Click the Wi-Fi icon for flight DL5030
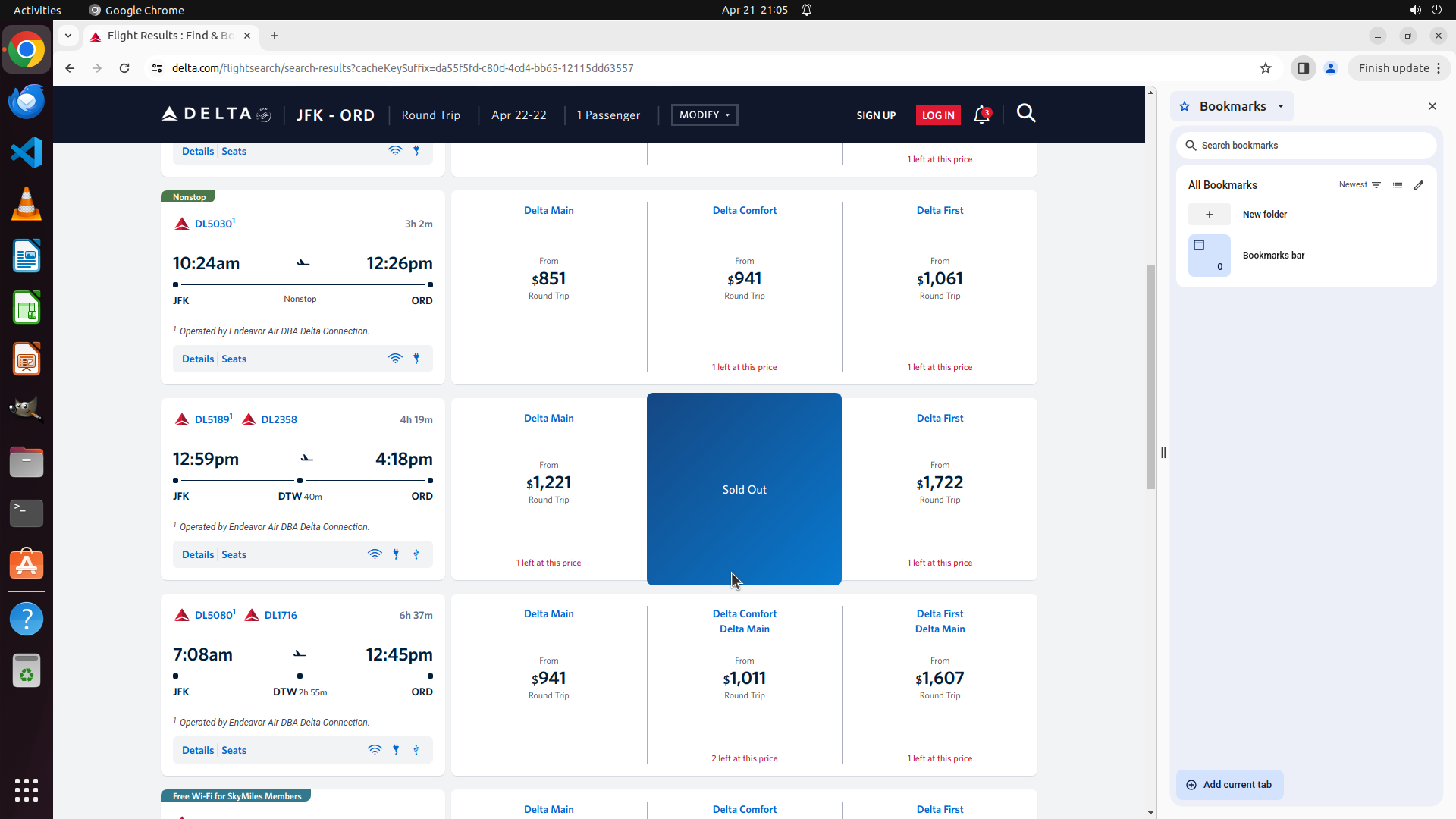1456x819 pixels. coord(395,359)
